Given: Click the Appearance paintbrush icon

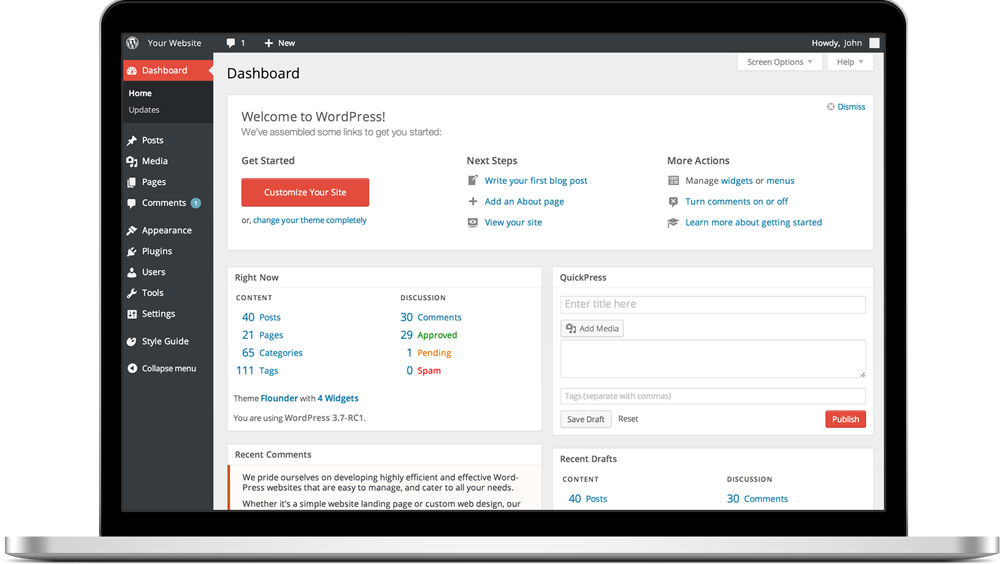Looking at the screenshot, I should (132, 230).
